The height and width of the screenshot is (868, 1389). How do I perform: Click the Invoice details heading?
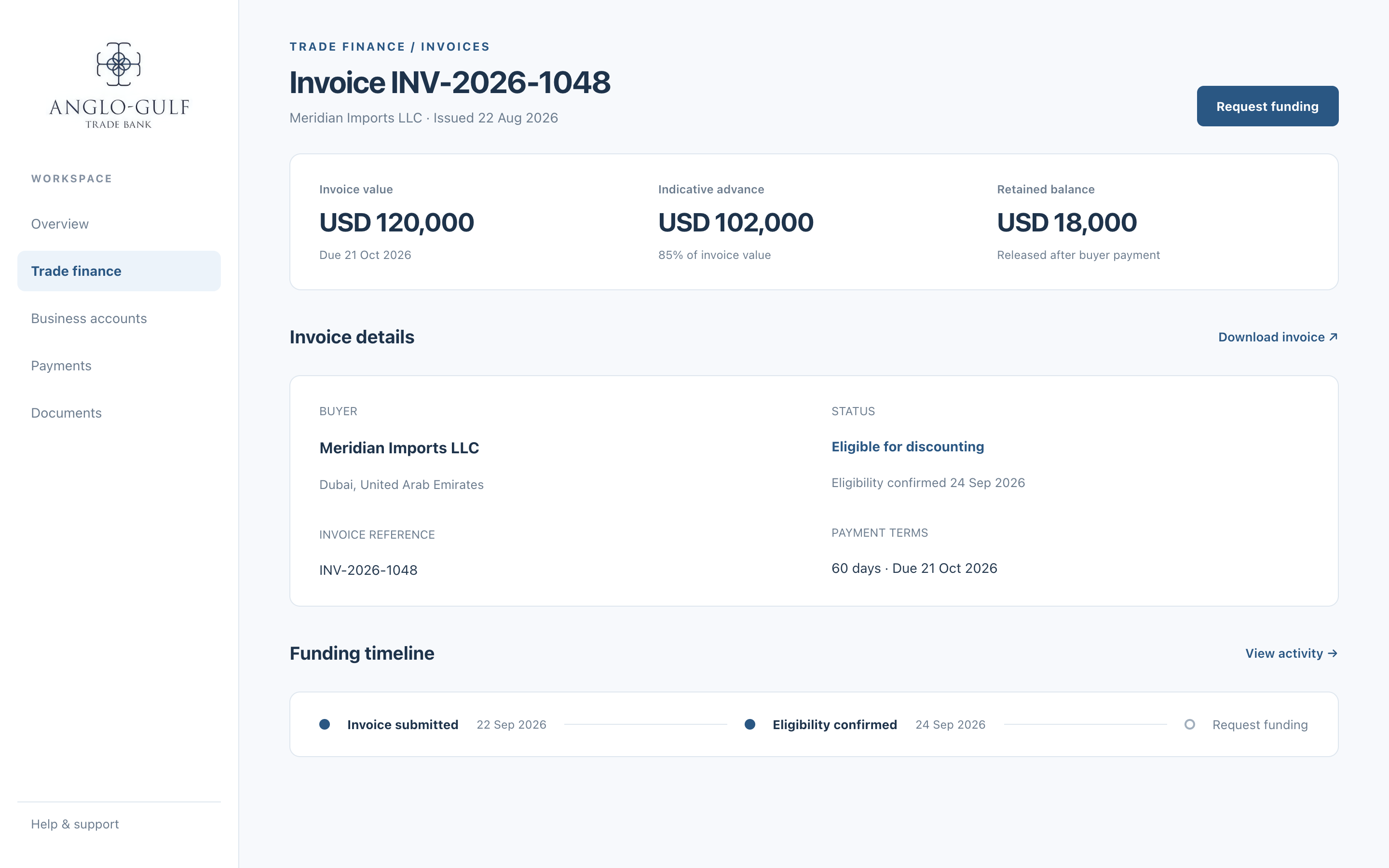352,337
